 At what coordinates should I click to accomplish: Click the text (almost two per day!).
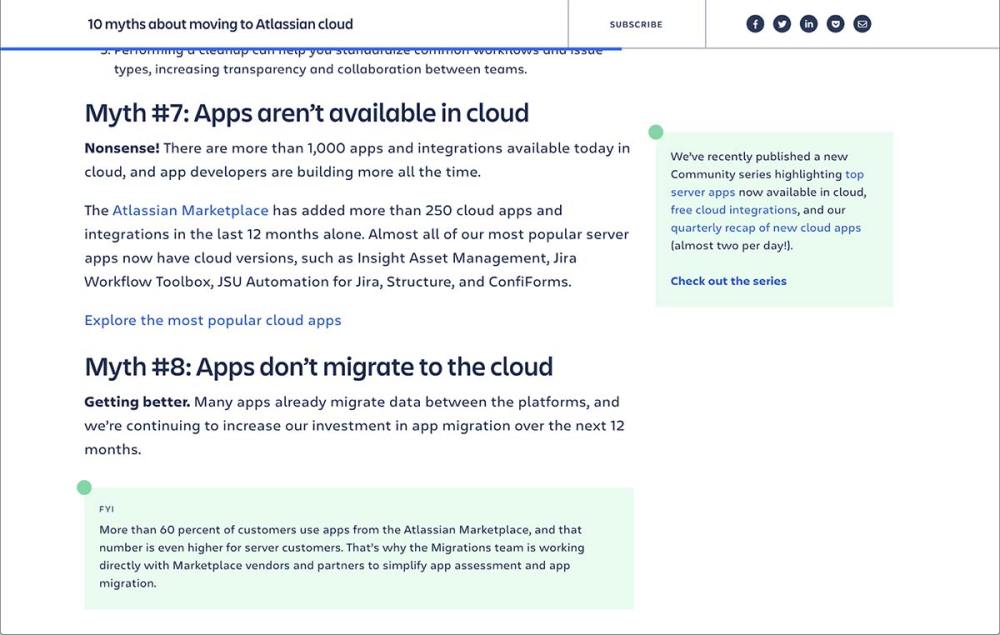click(x=732, y=245)
